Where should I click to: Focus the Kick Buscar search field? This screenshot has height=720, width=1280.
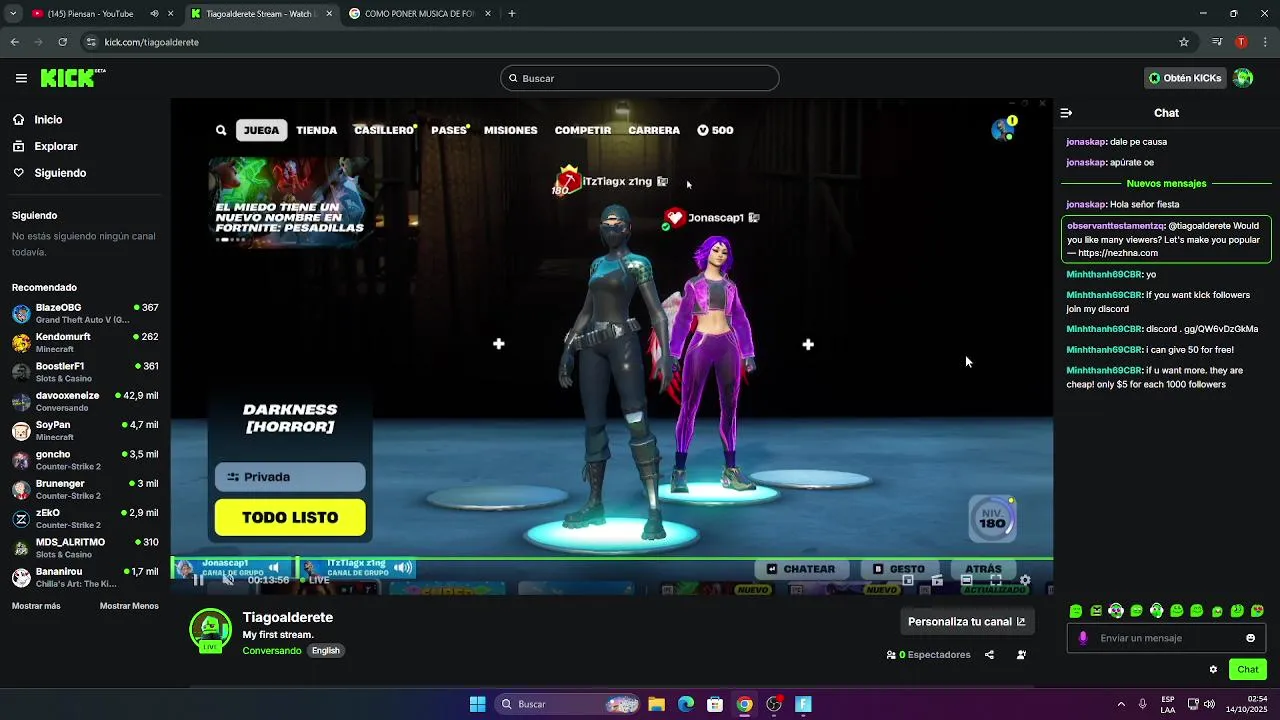tap(640, 78)
